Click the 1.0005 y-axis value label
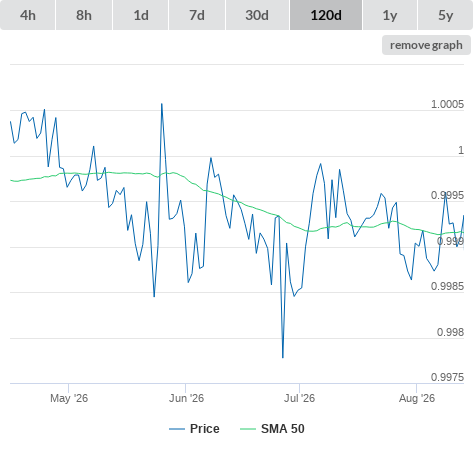 (x=447, y=104)
